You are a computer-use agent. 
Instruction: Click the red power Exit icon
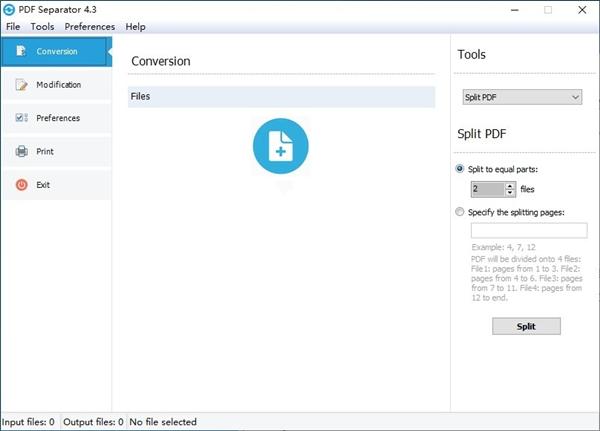pos(21,184)
